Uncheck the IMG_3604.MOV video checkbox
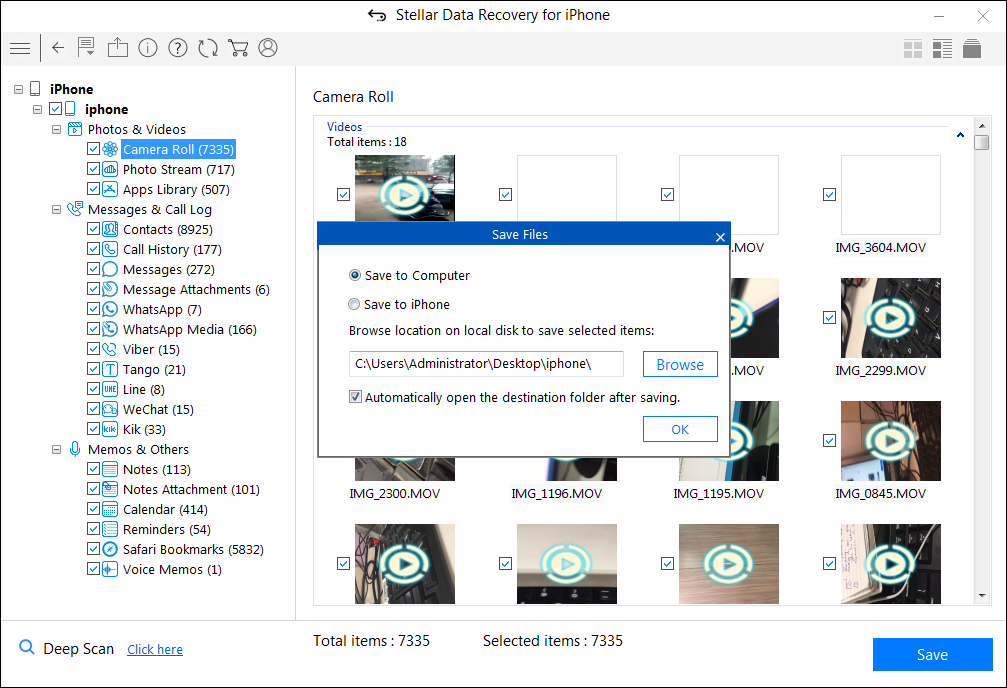Screen dimensions: 1007x688 829,195
